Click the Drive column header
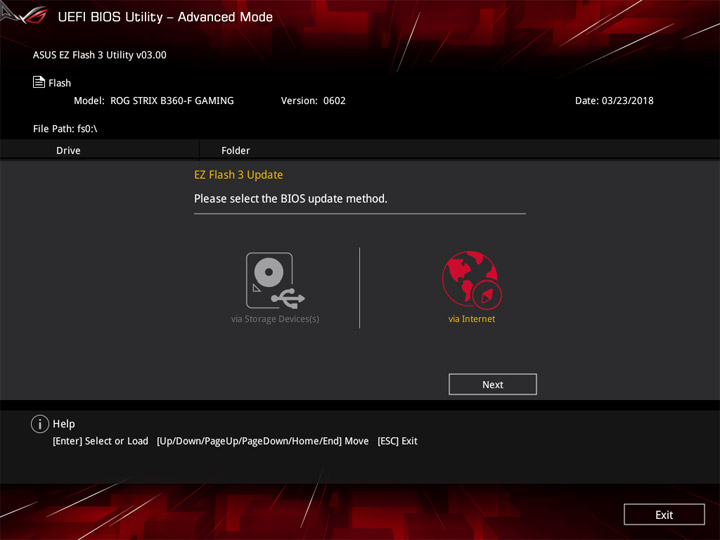 point(68,151)
